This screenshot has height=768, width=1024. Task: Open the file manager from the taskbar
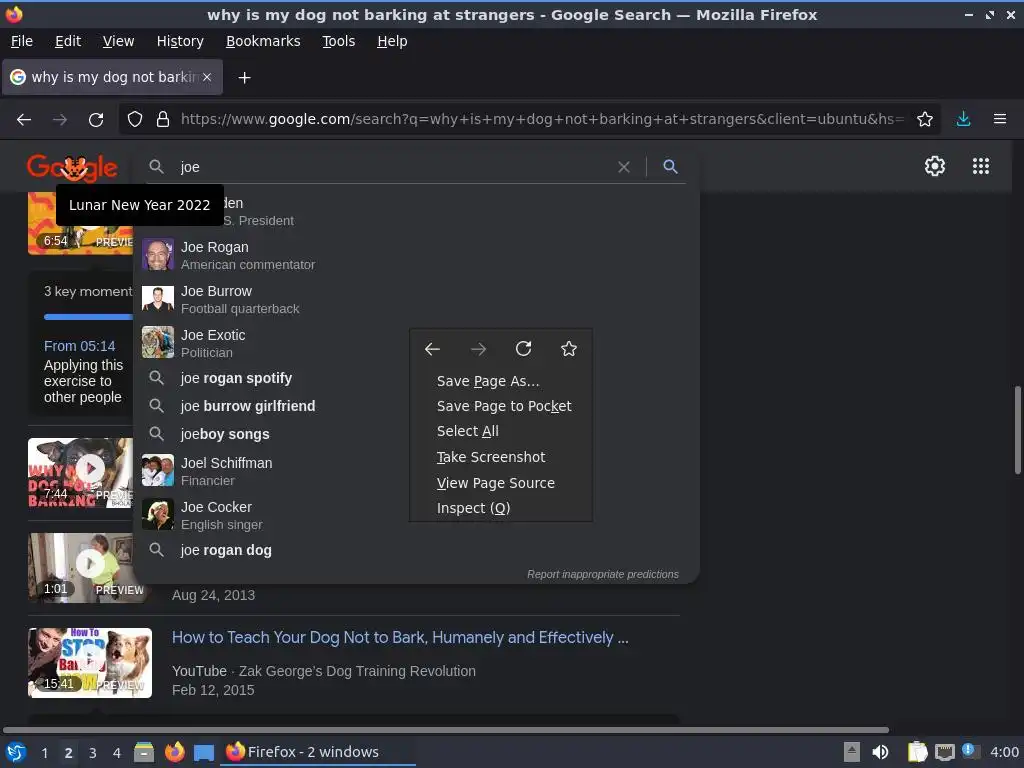(x=144, y=752)
